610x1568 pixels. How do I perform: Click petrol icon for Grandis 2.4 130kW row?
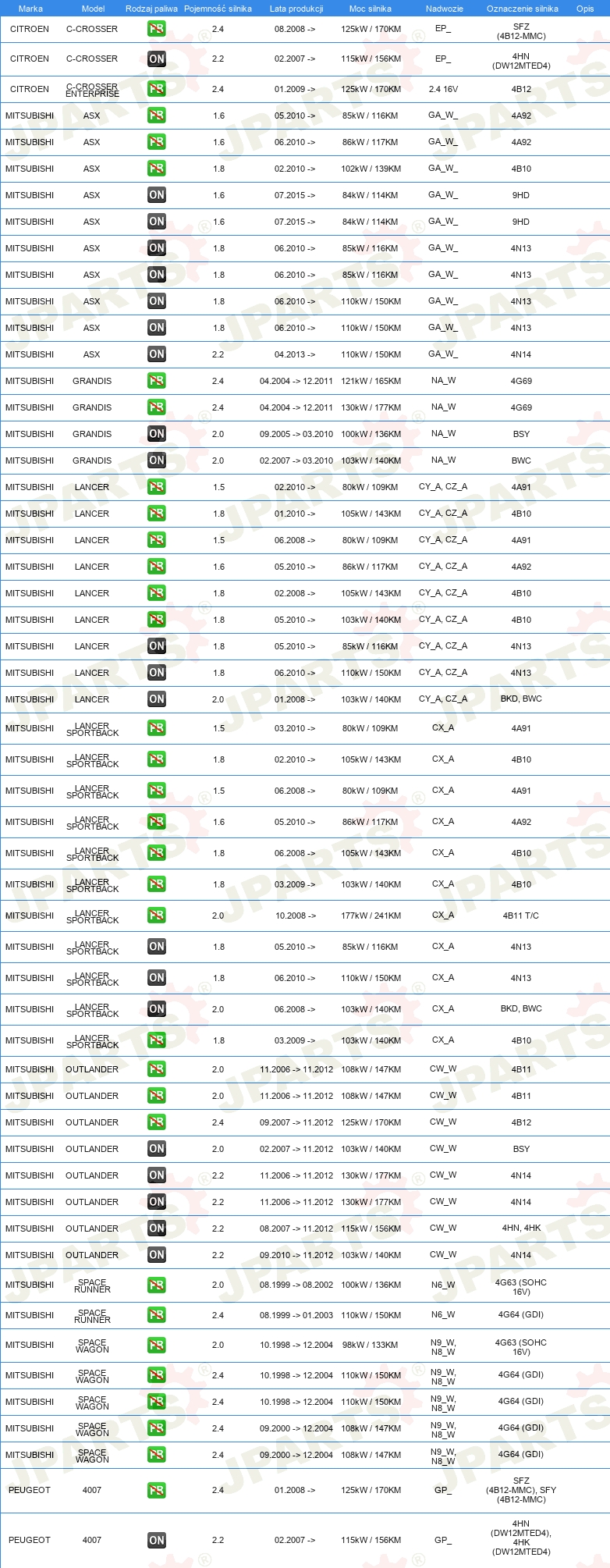[157, 407]
